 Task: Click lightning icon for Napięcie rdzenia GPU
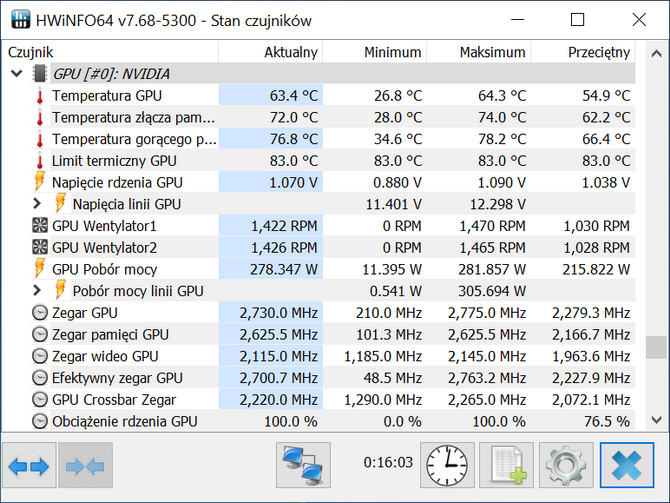pos(40,181)
